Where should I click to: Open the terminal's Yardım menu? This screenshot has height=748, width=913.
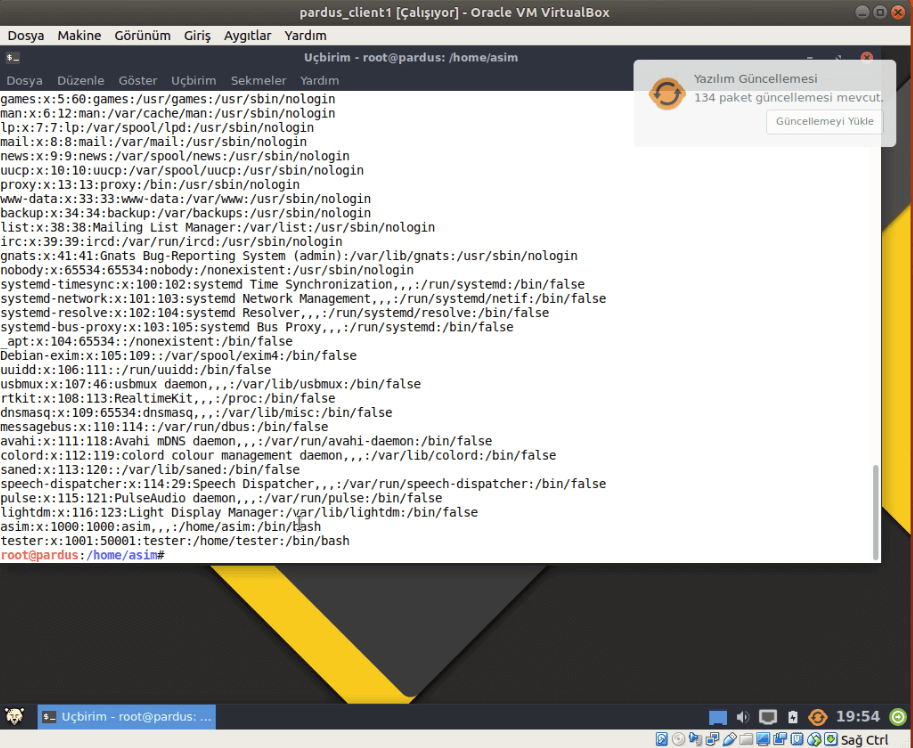pos(320,80)
